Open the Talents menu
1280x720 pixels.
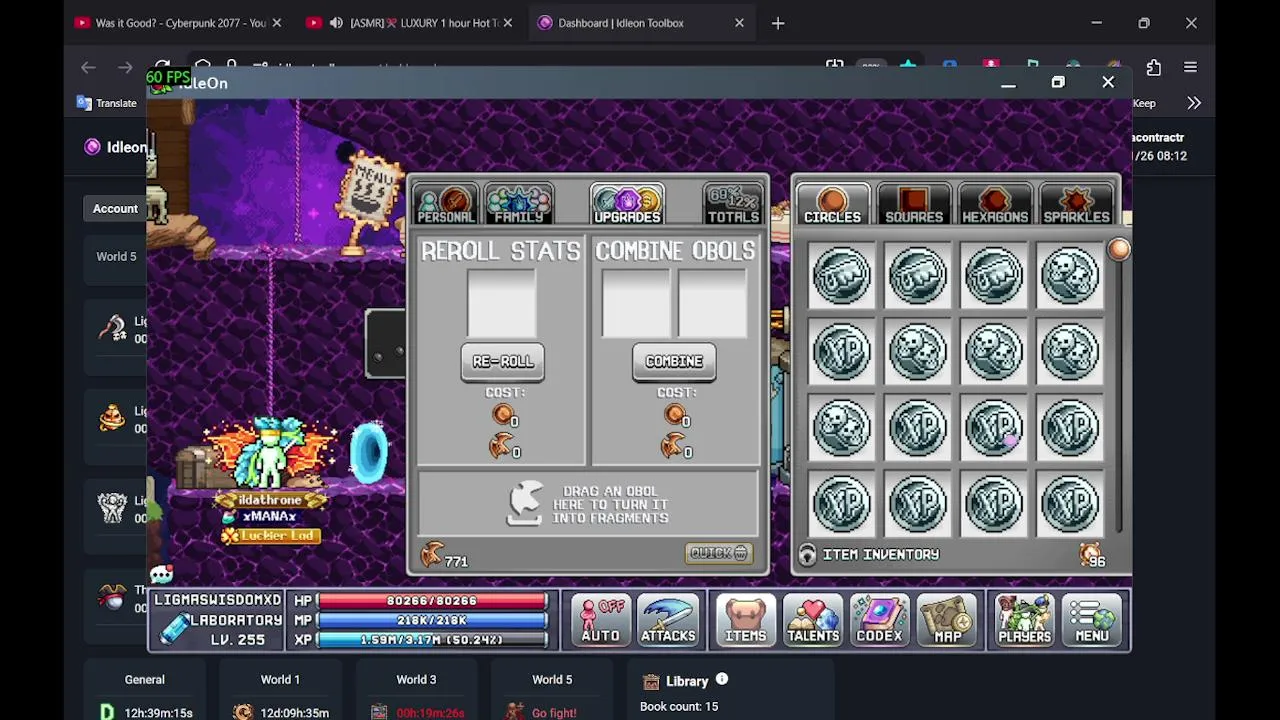coord(812,619)
